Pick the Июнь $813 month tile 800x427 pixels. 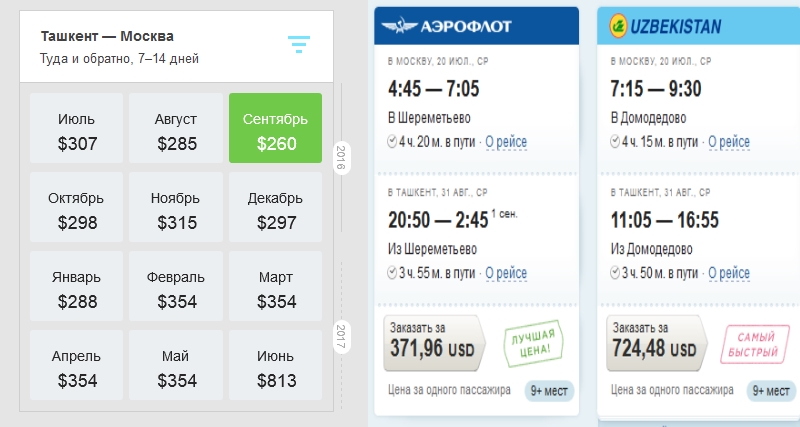[275, 367]
